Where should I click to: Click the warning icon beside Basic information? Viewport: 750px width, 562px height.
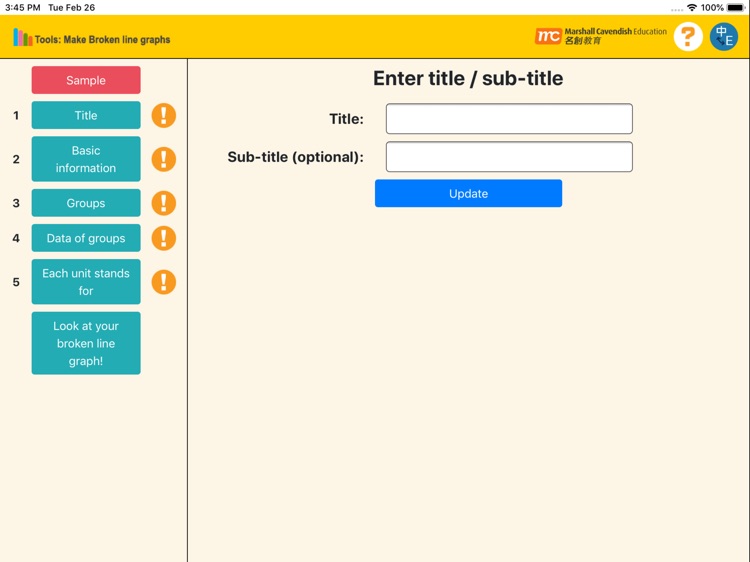[x=164, y=159]
